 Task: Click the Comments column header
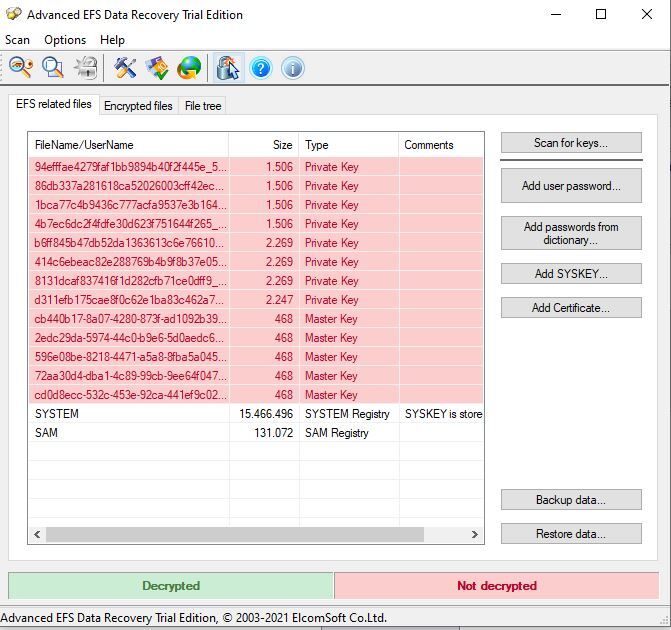click(441, 145)
